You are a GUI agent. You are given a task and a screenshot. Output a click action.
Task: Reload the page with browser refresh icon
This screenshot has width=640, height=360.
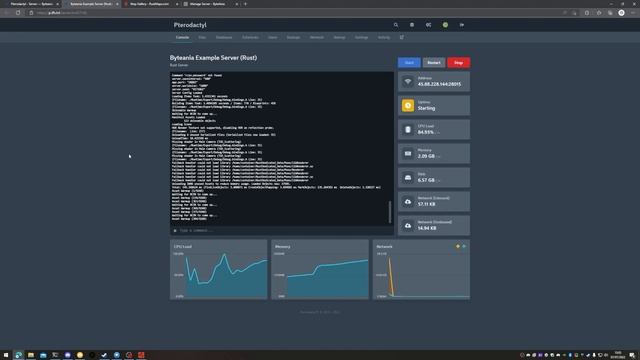click(x=18, y=13)
